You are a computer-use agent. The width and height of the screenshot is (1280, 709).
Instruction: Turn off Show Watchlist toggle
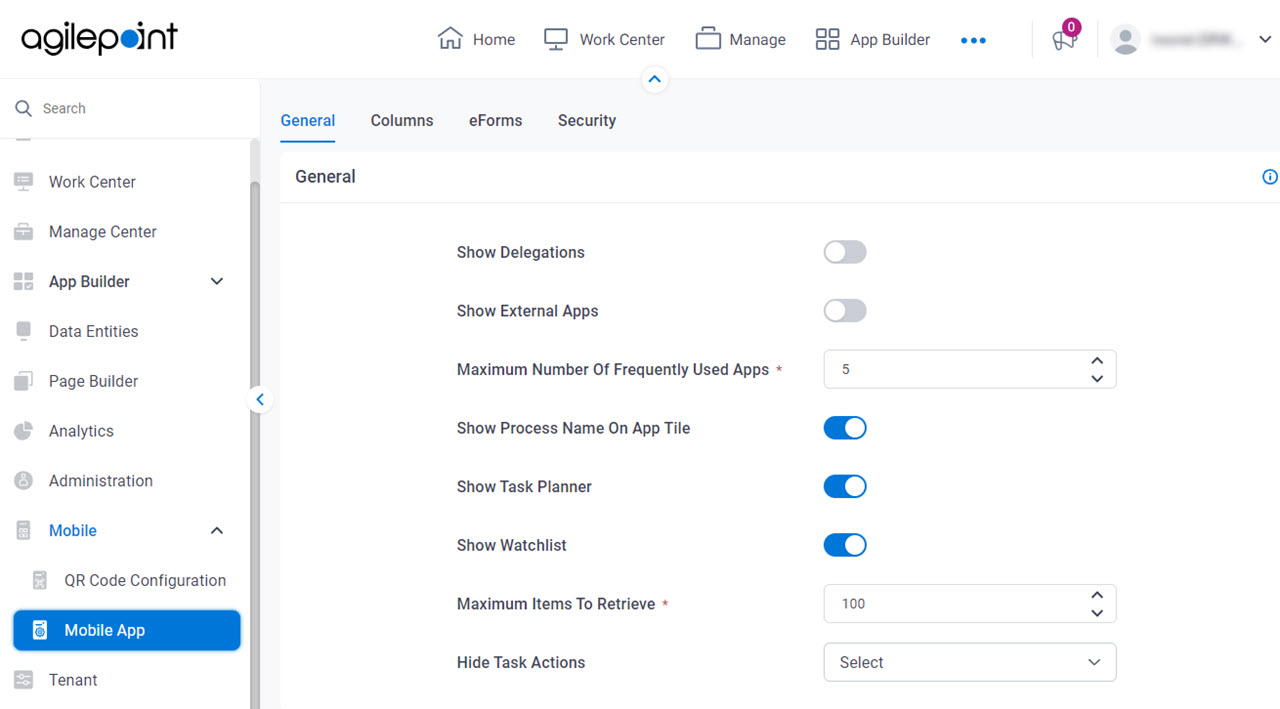point(845,545)
